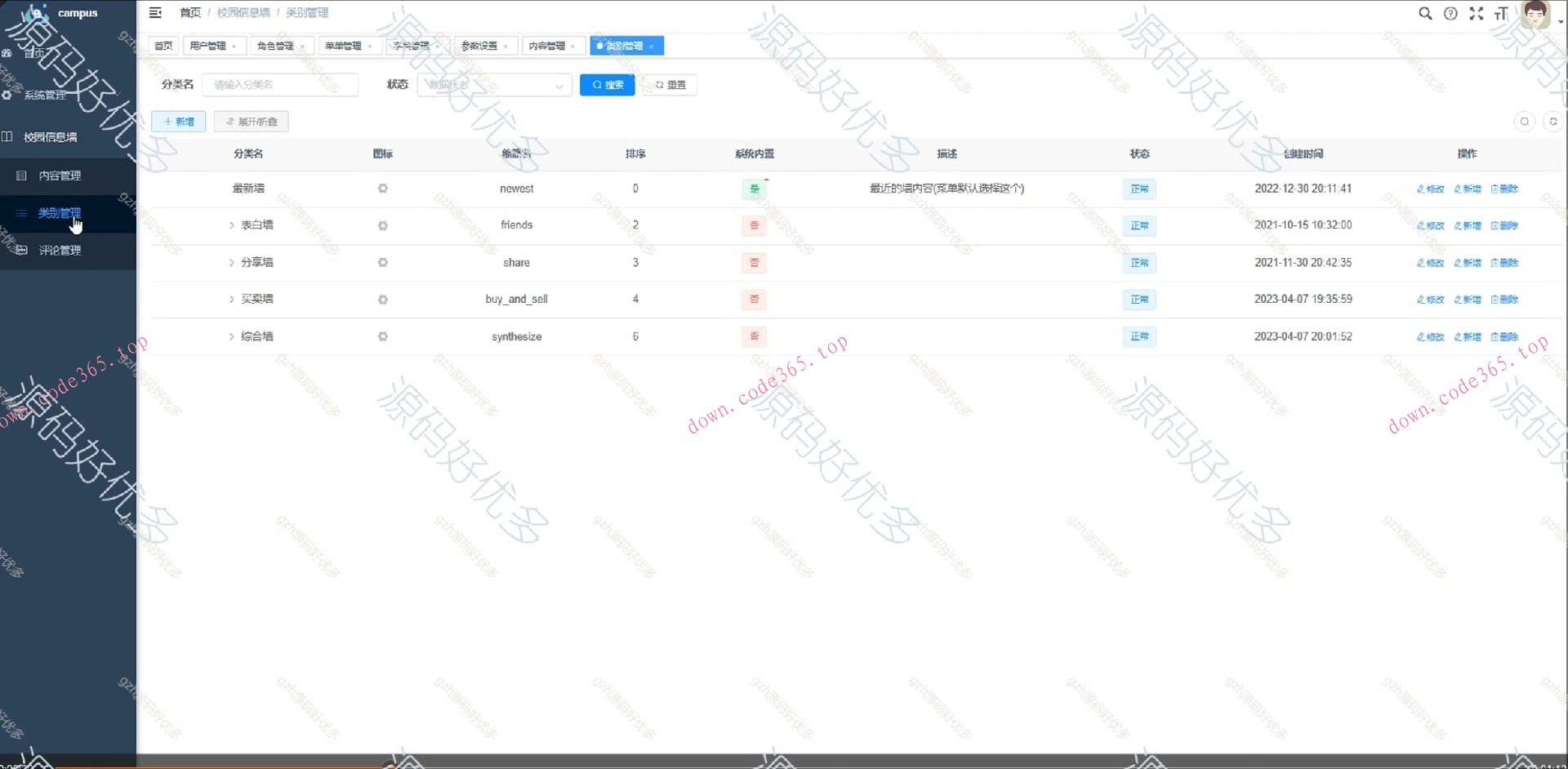Click the code 'buy_and_sell'
This screenshot has width=1568, height=769.
[x=516, y=300]
